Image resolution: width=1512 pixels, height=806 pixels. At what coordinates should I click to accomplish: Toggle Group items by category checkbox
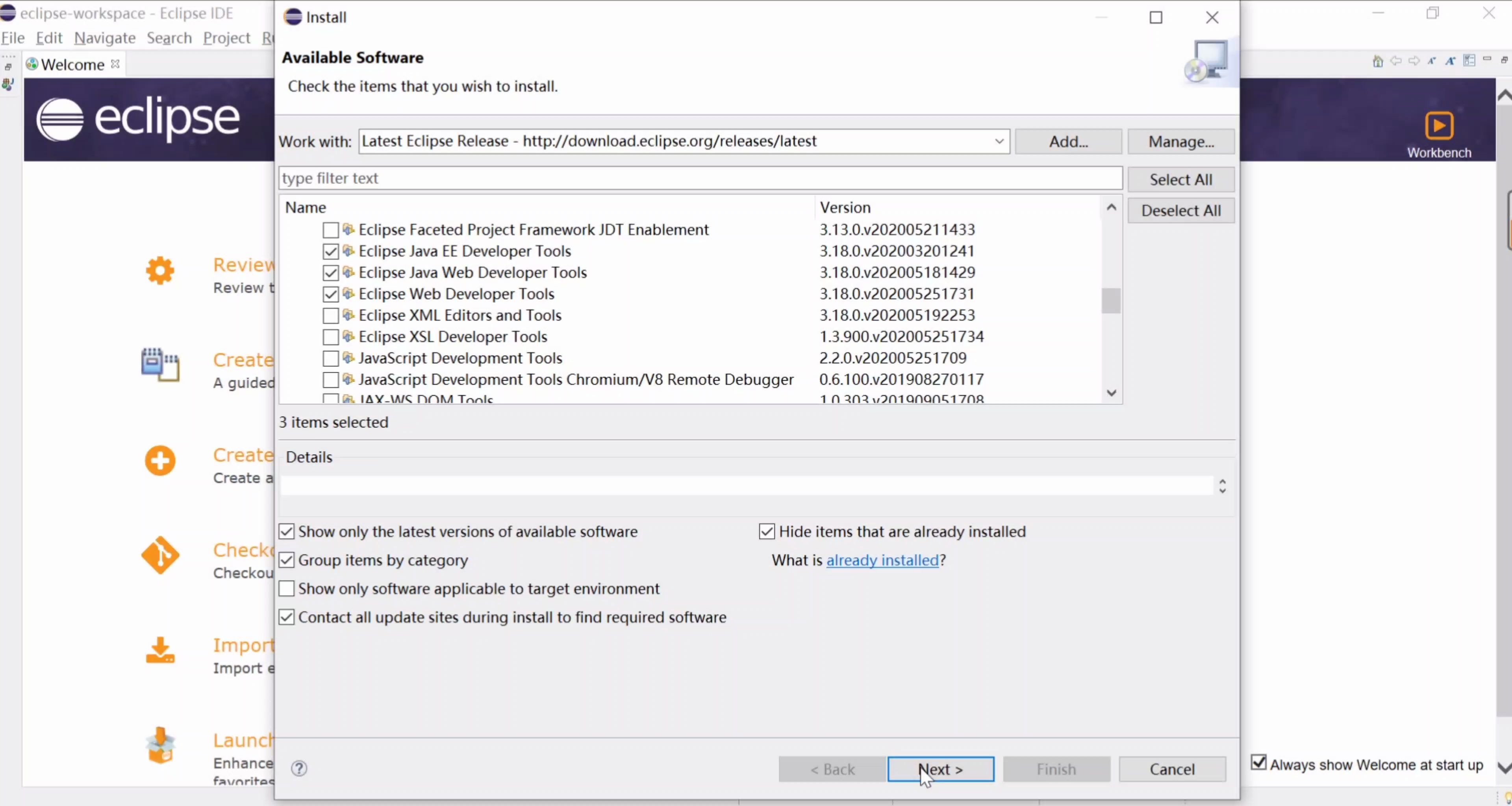click(286, 560)
